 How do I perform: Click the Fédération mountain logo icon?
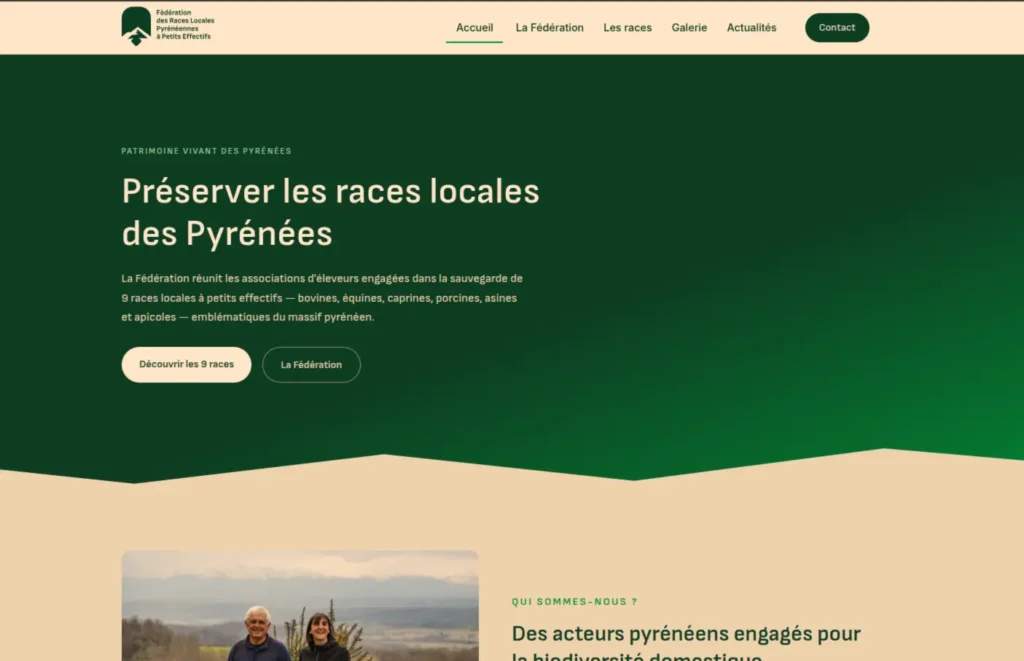(x=136, y=26)
